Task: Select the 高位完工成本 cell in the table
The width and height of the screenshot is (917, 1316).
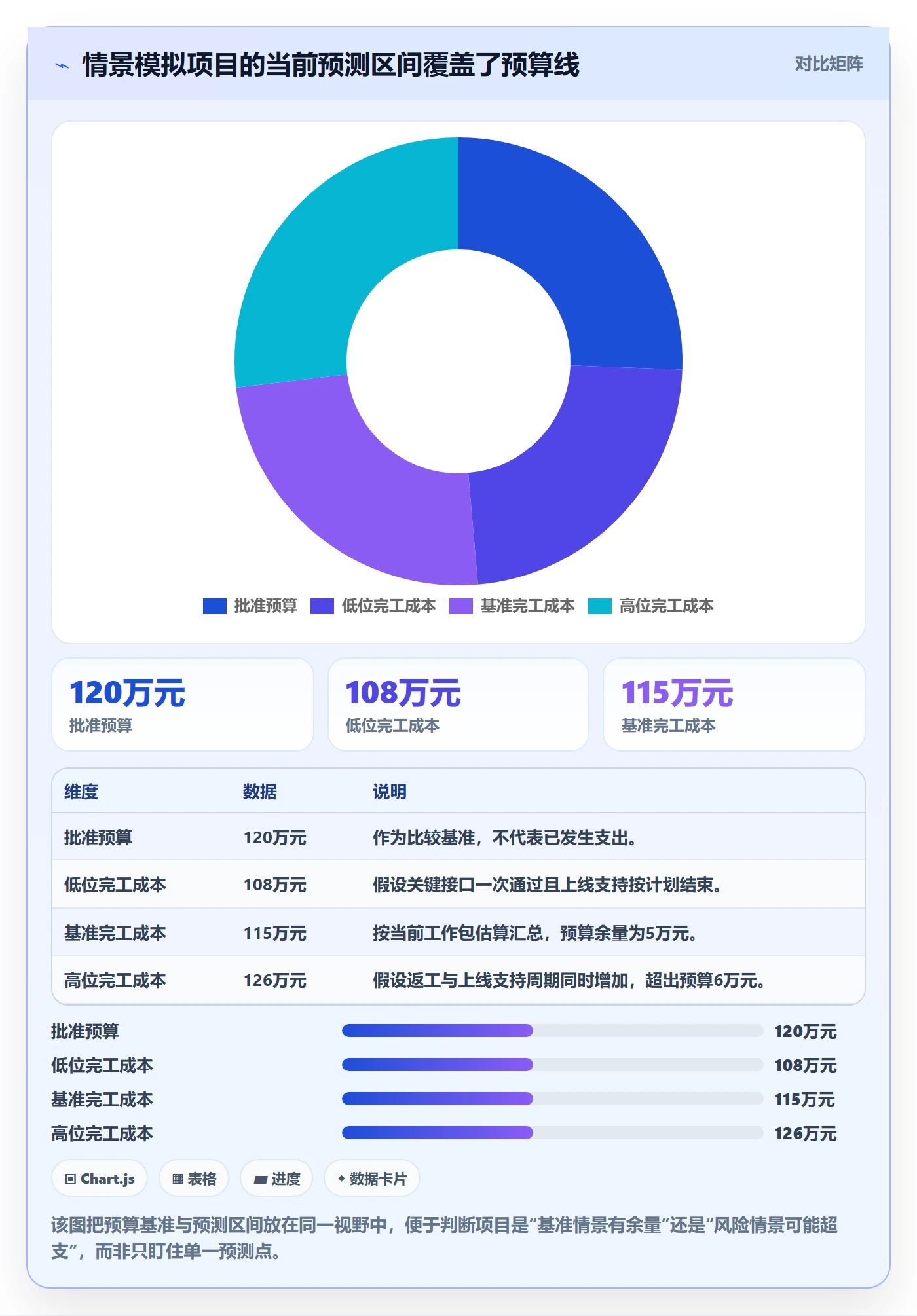Action: click(x=115, y=981)
